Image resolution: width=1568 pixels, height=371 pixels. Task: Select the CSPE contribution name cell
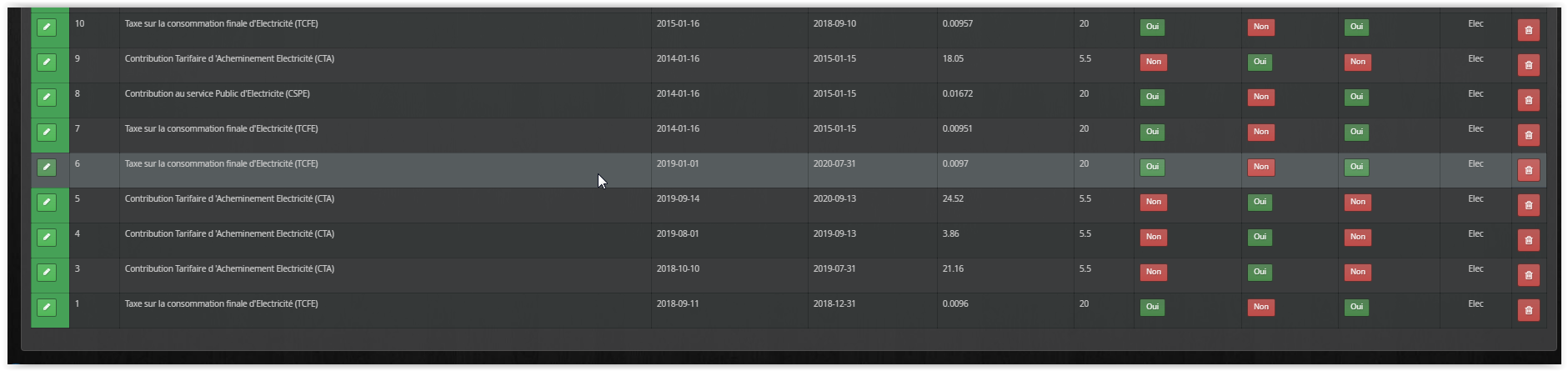click(x=218, y=94)
